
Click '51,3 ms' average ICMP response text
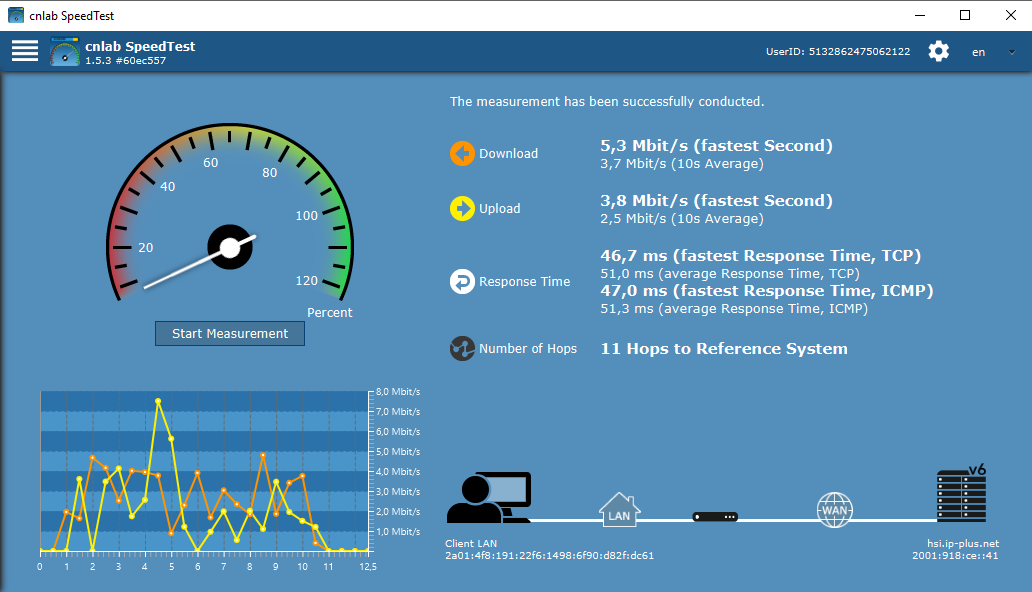click(x=734, y=309)
